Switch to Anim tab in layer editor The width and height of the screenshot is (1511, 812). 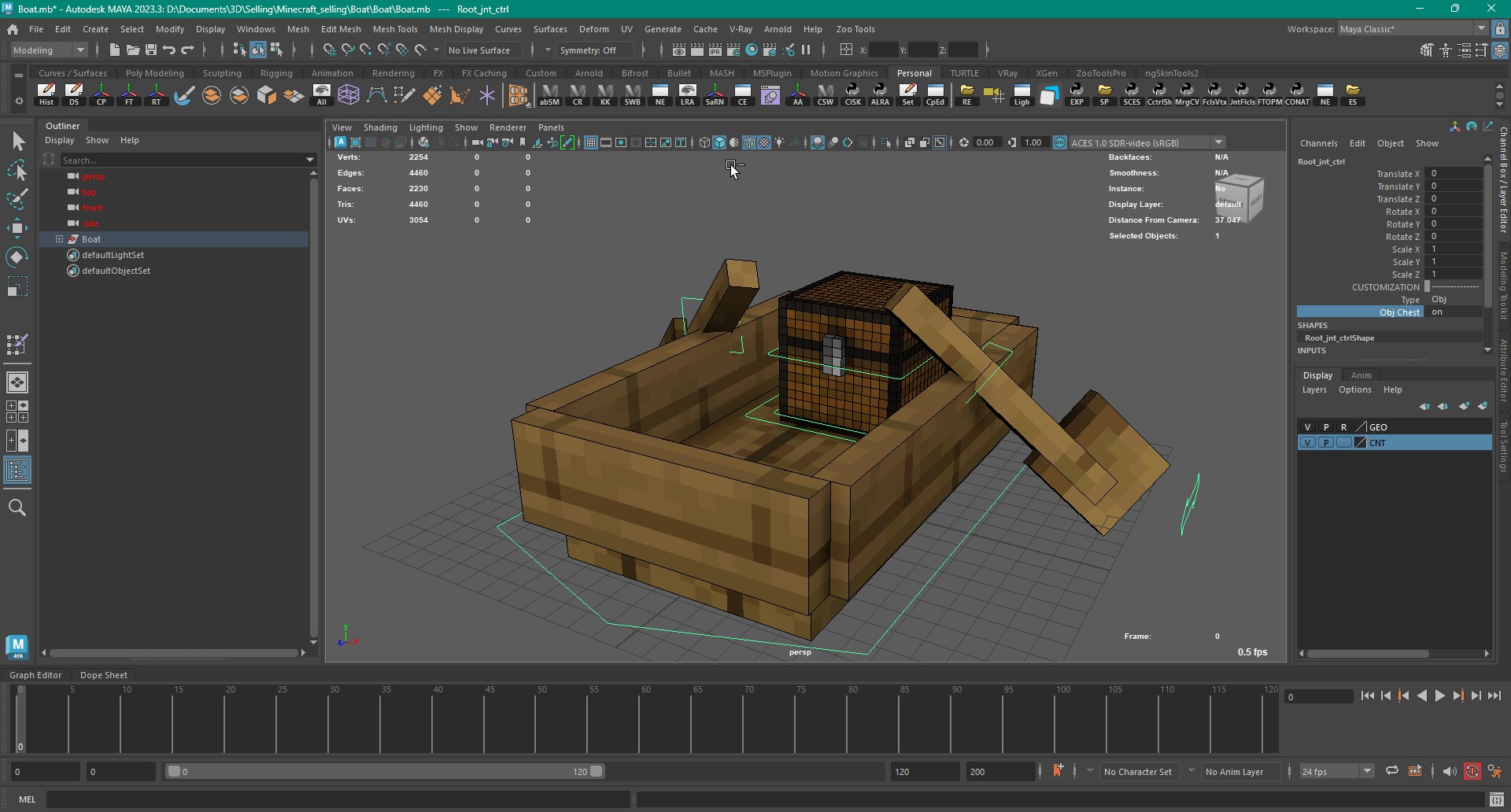point(1361,375)
